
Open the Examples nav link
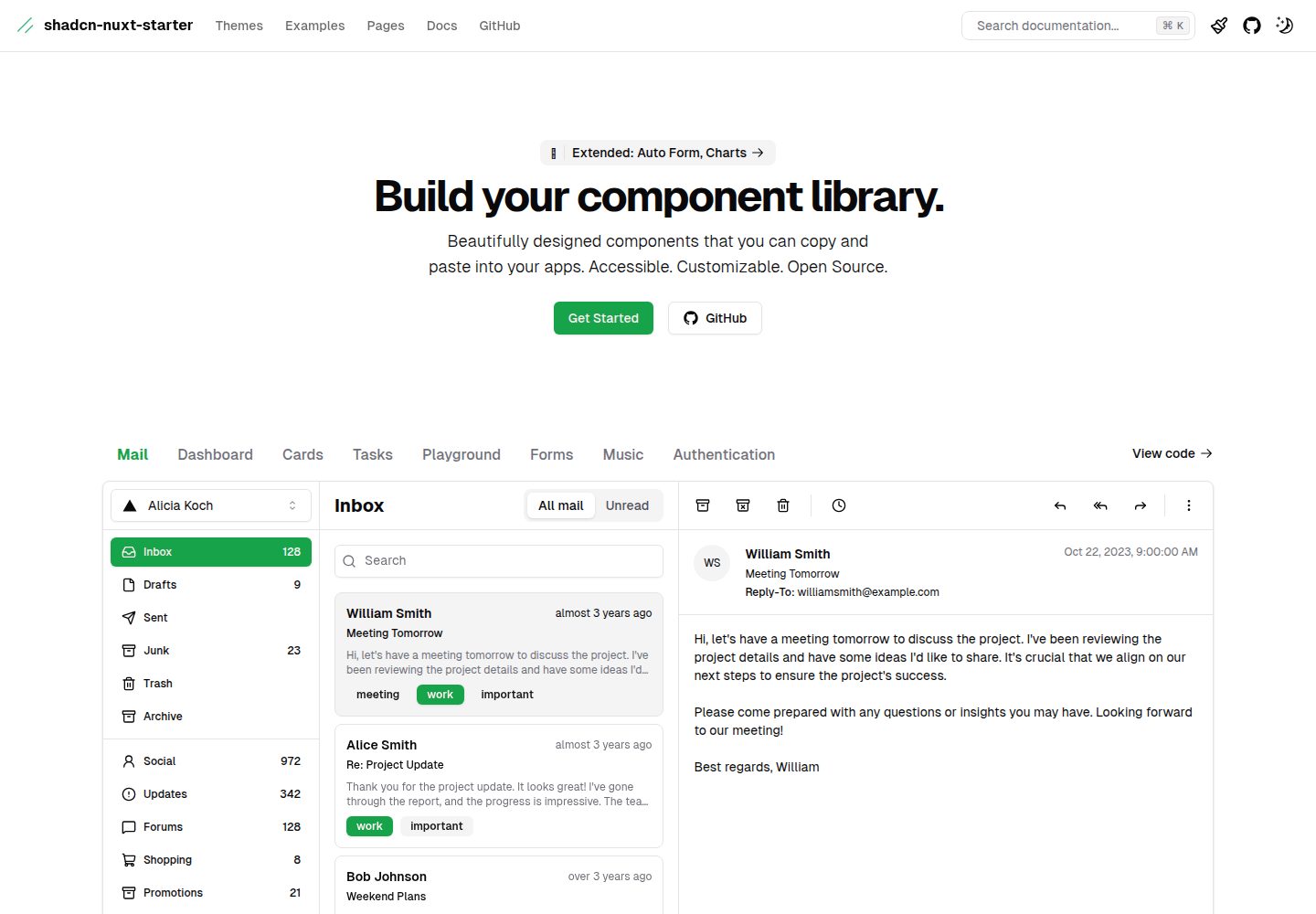point(315,26)
